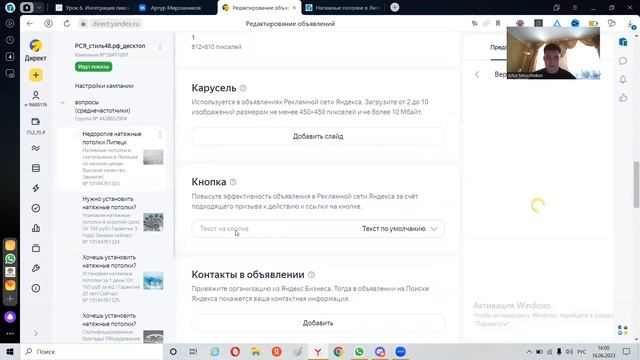Click thumbnail of Нужно установить натяжные потолки ad
The height and width of the screenshot is (360, 640).
[153, 222]
